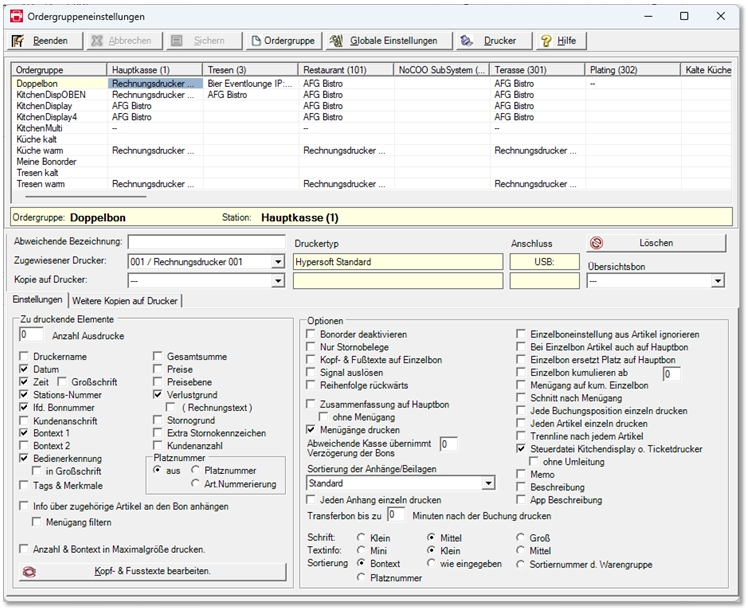Click the Kopf- & Fusstexte bearbeiten icon
The height and width of the screenshot is (612, 748).
click(x=31, y=571)
